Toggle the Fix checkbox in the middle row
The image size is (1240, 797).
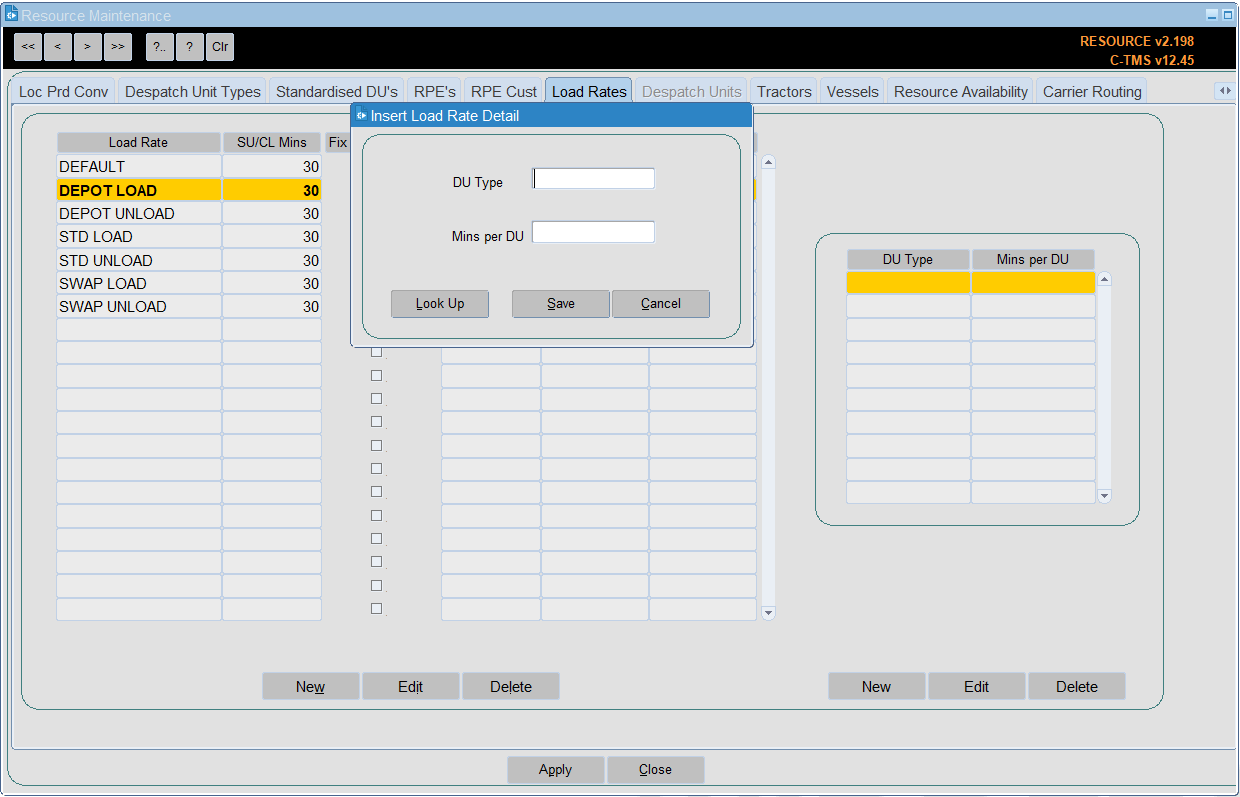[x=376, y=468]
